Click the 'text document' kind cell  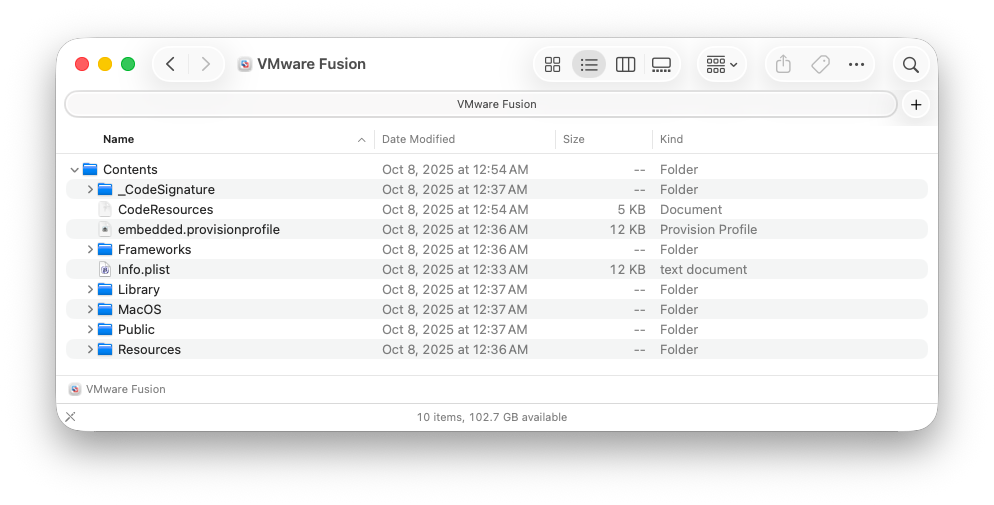(x=704, y=269)
